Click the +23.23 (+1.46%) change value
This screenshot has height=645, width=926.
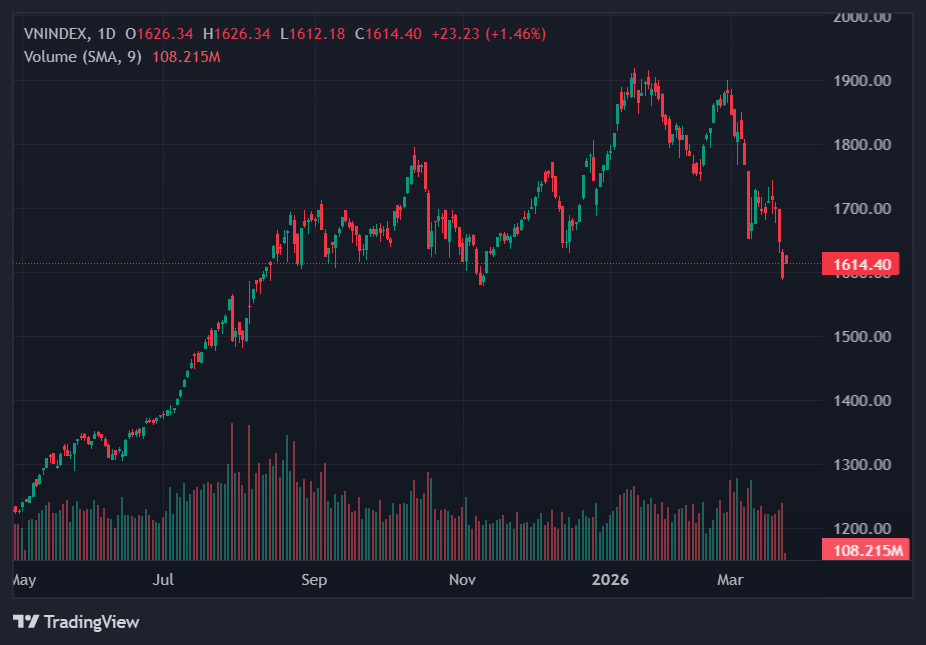point(488,34)
